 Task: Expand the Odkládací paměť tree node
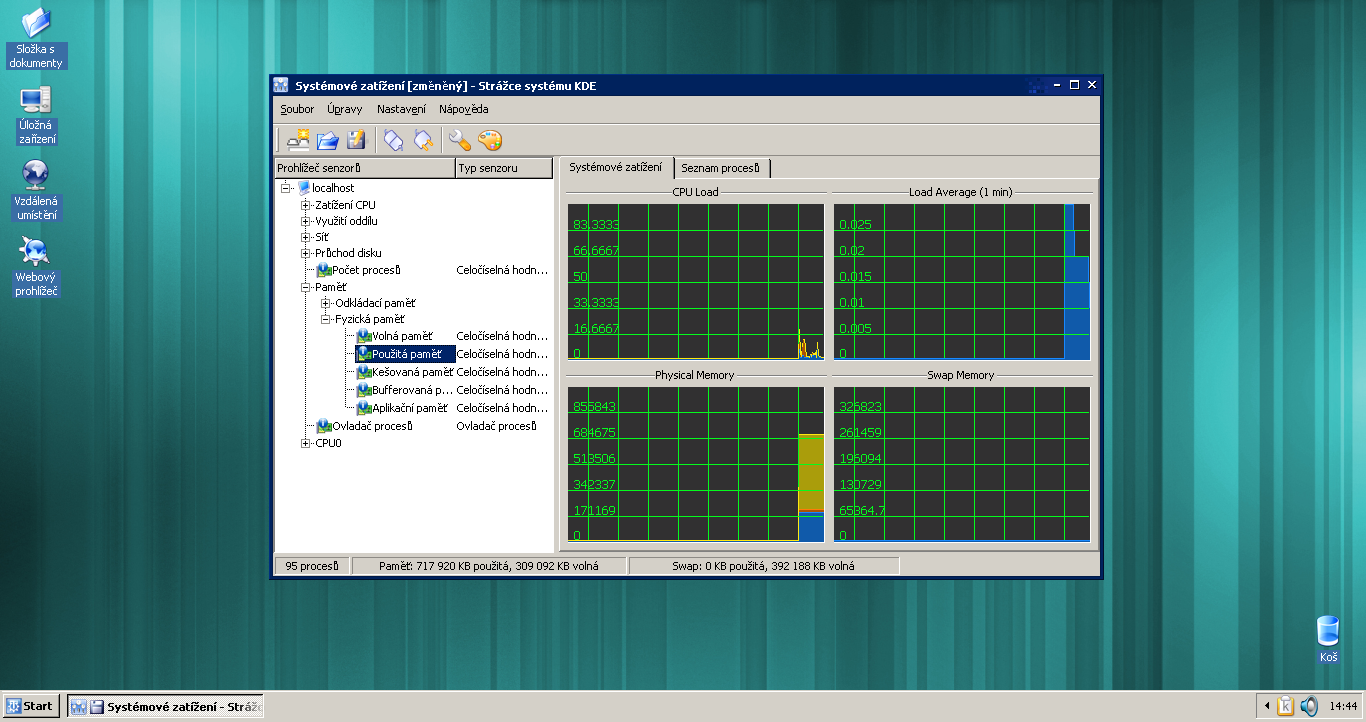click(x=326, y=303)
